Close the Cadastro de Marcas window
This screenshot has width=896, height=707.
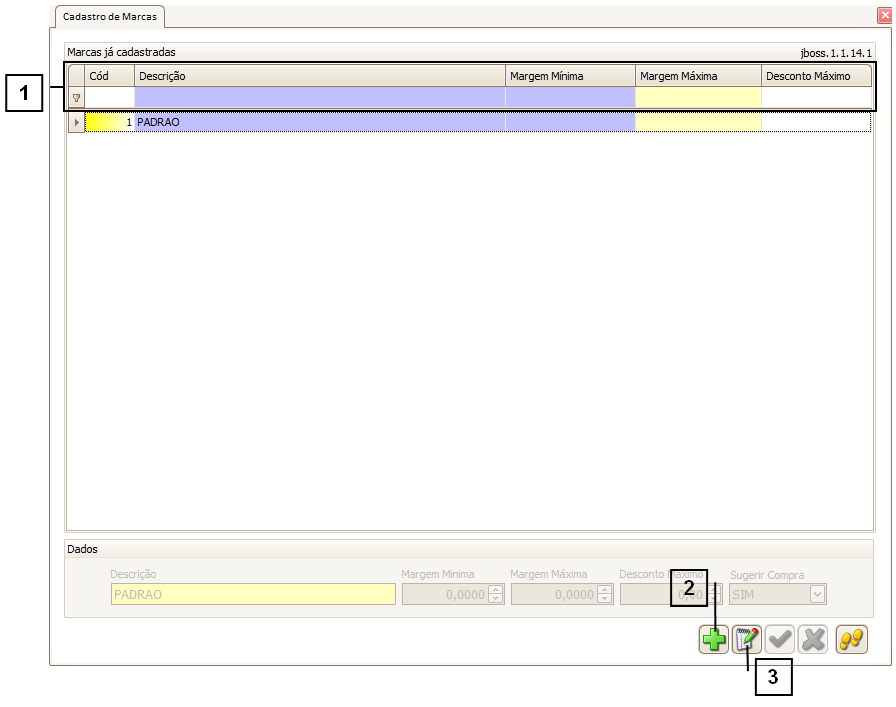[x=883, y=17]
